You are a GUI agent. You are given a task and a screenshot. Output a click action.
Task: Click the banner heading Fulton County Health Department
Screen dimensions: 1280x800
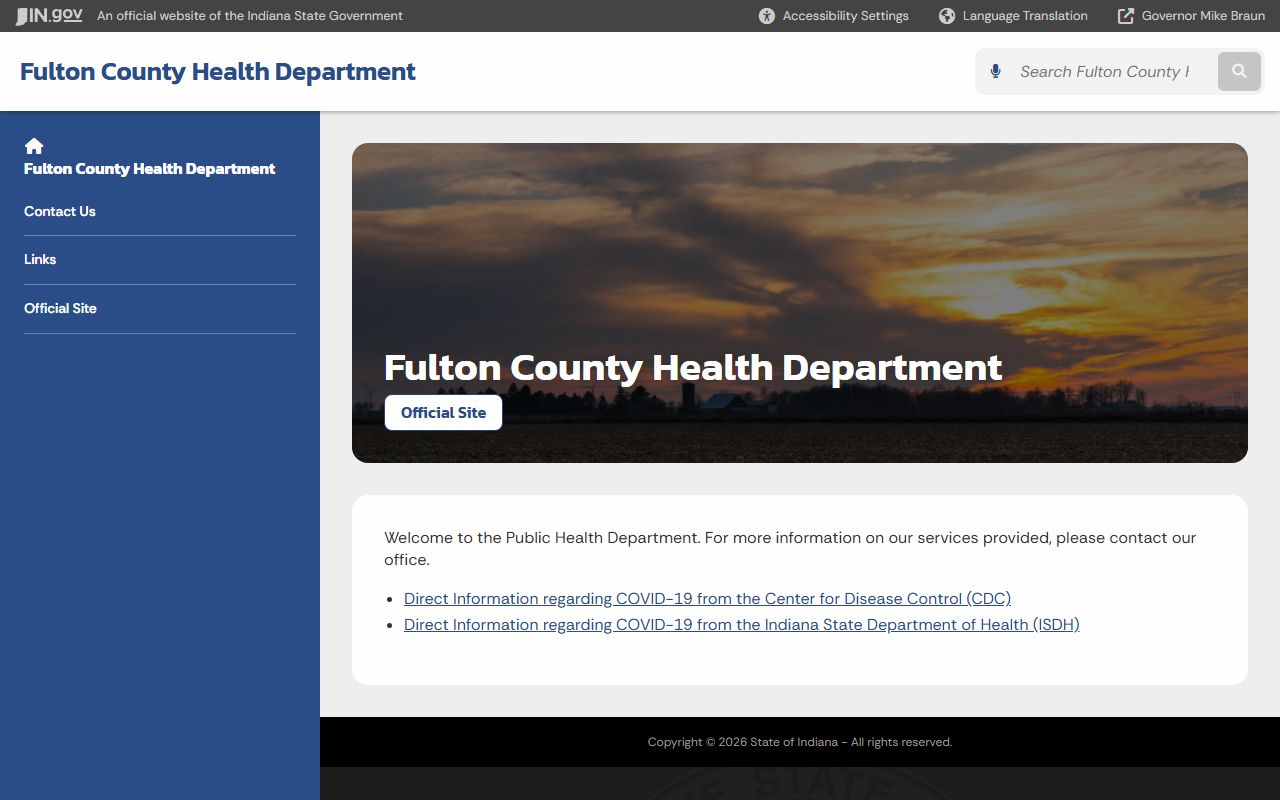(x=693, y=368)
